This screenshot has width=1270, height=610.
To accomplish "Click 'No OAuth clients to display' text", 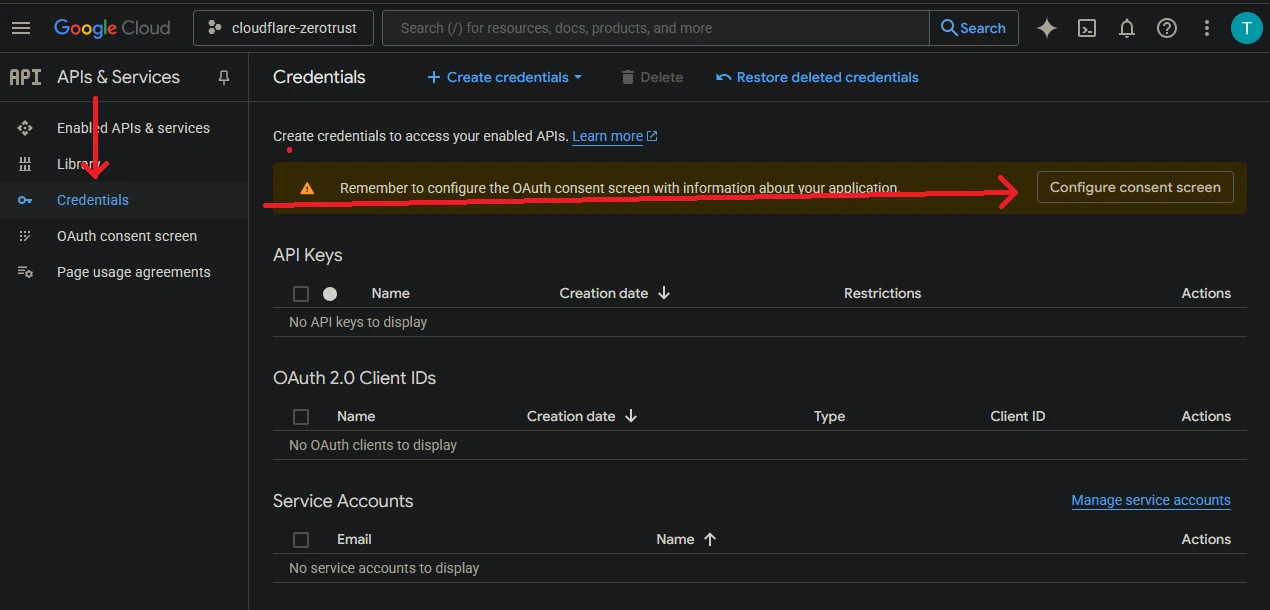I will (373, 445).
